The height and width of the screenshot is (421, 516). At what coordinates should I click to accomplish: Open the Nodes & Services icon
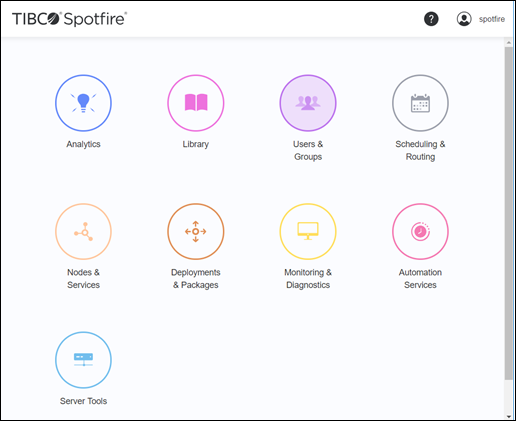pyautogui.click(x=83, y=231)
